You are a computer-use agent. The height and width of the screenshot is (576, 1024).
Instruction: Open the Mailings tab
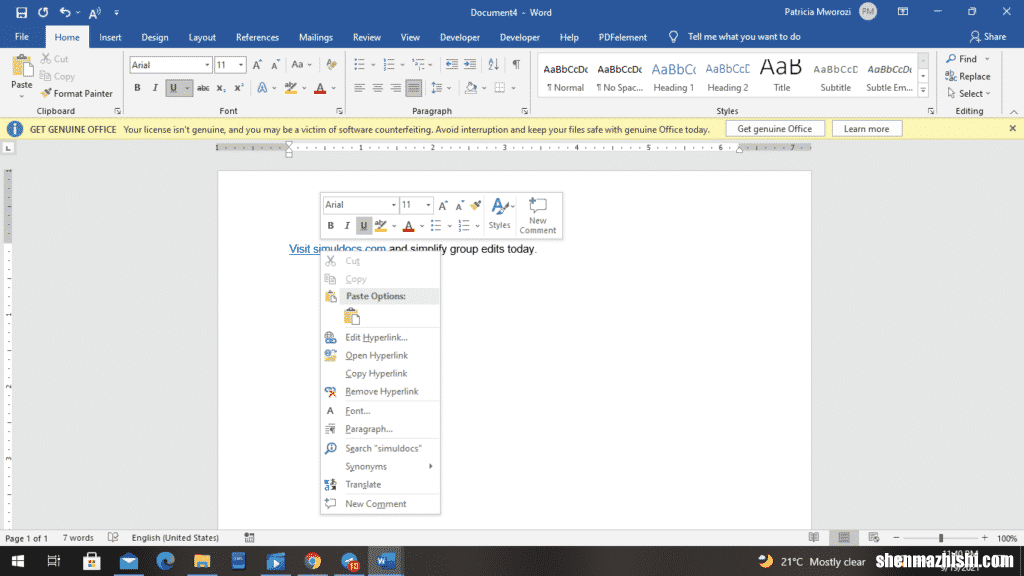point(316,37)
